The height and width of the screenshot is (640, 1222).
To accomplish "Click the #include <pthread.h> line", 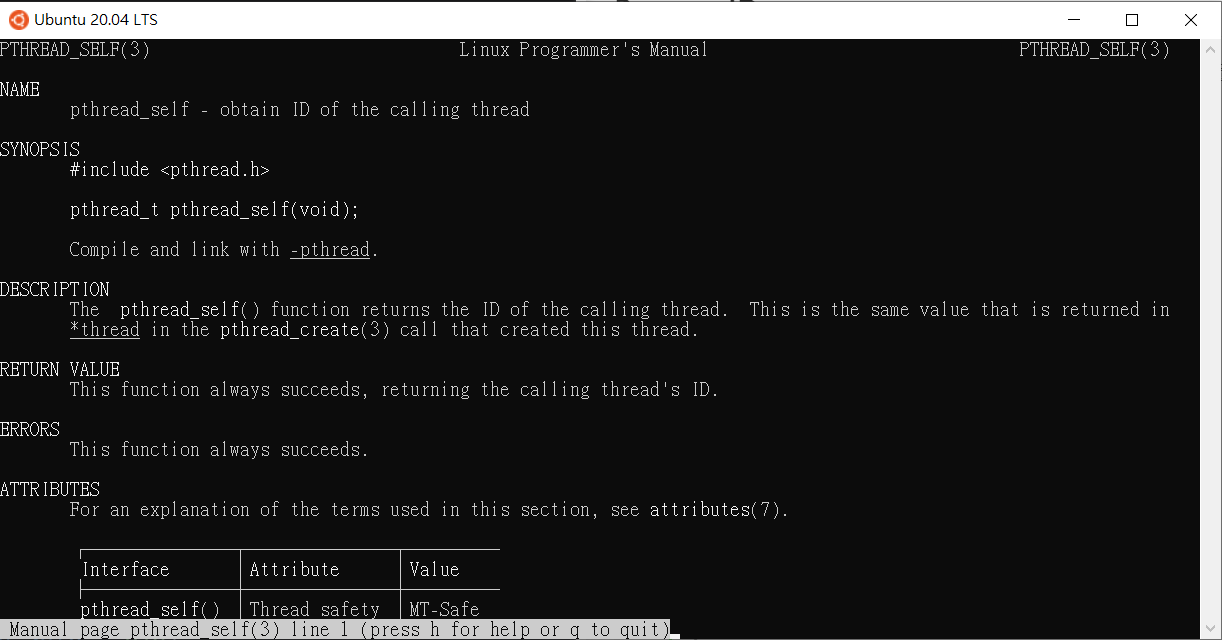I will pyautogui.click(x=170, y=170).
